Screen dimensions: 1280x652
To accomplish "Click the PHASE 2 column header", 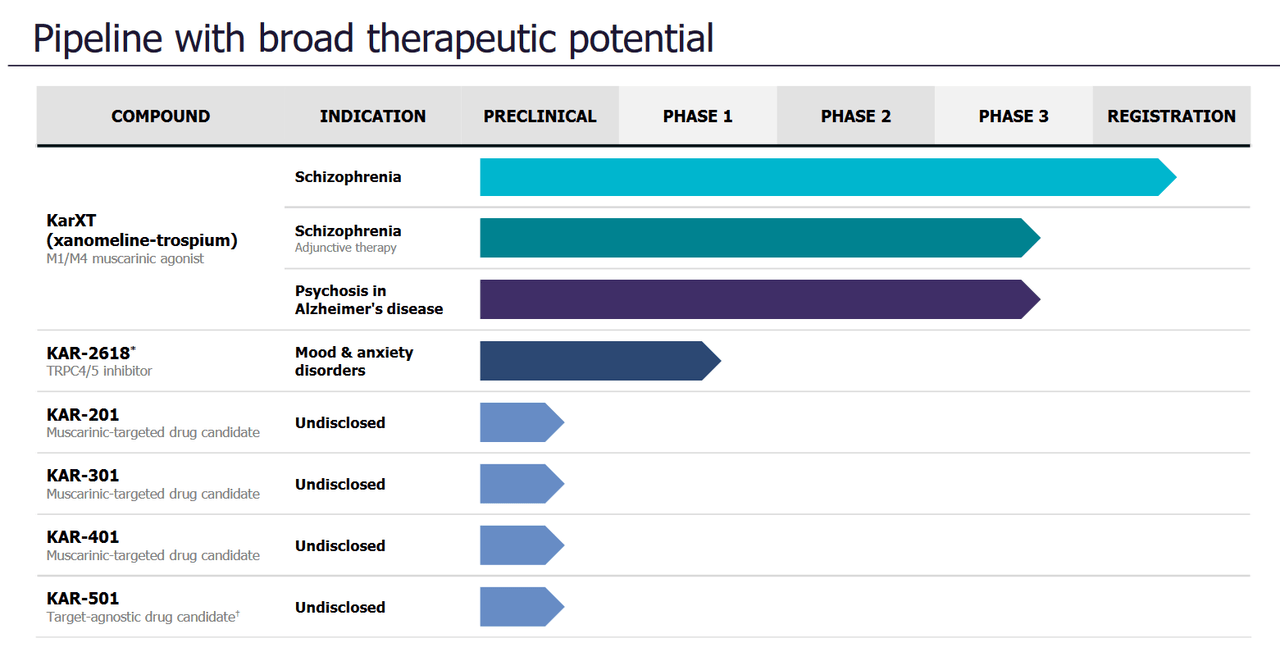I will pyautogui.click(x=855, y=116).
